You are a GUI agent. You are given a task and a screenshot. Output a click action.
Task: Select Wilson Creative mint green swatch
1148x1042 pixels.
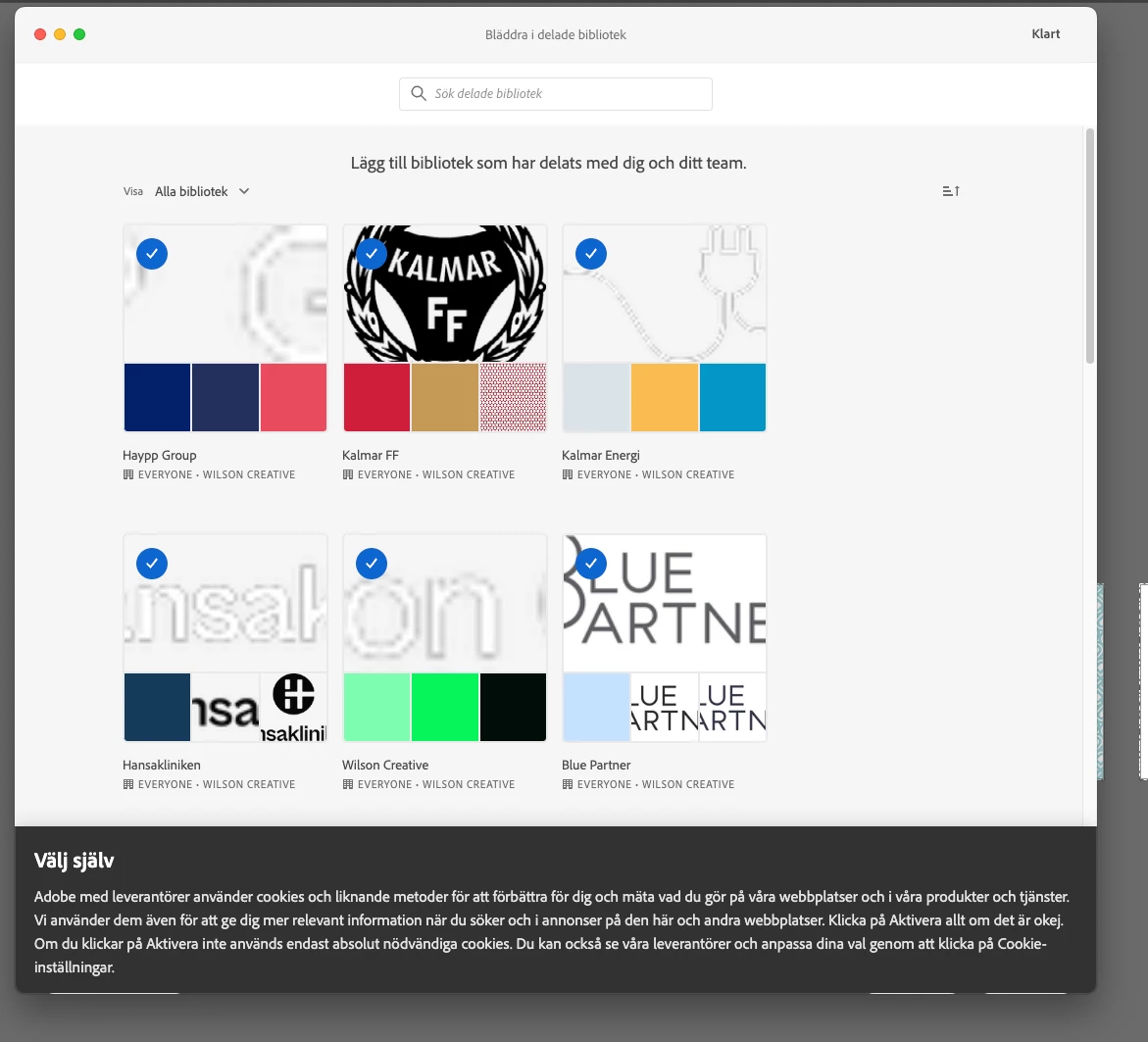pos(377,707)
